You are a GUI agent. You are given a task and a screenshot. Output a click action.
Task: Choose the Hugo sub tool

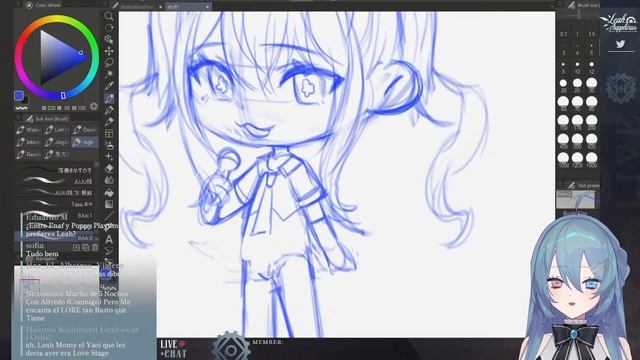[x=85, y=142]
